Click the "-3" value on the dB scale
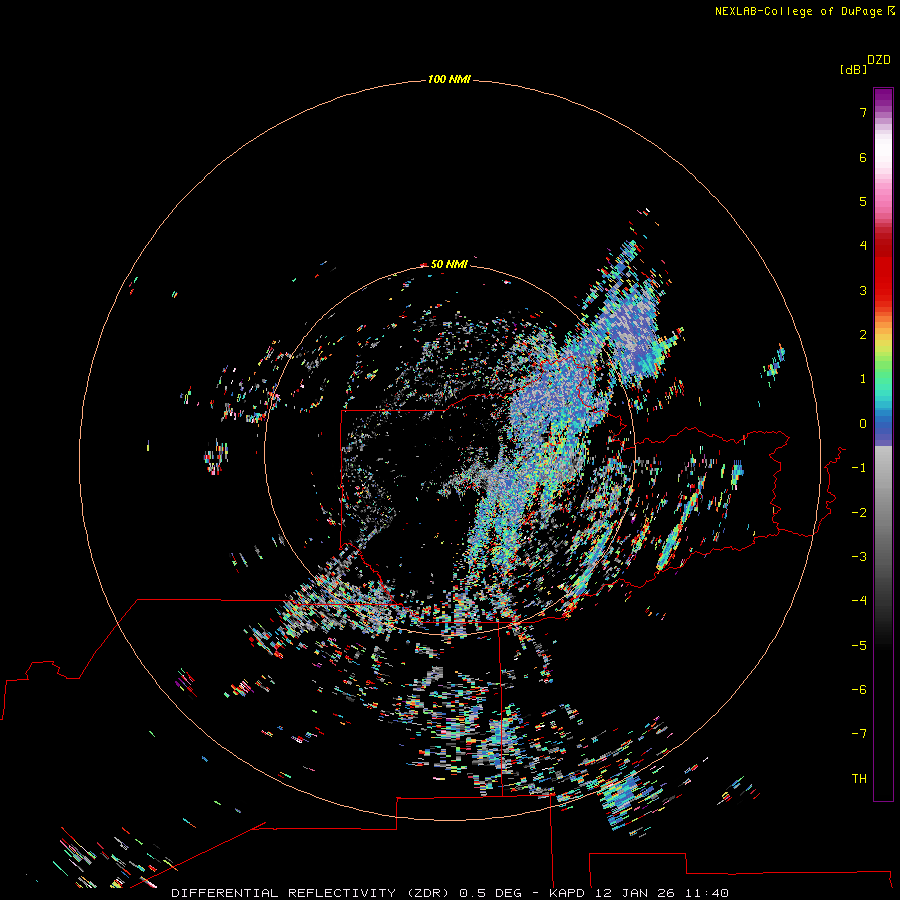The width and height of the screenshot is (900, 900). pyautogui.click(x=859, y=557)
